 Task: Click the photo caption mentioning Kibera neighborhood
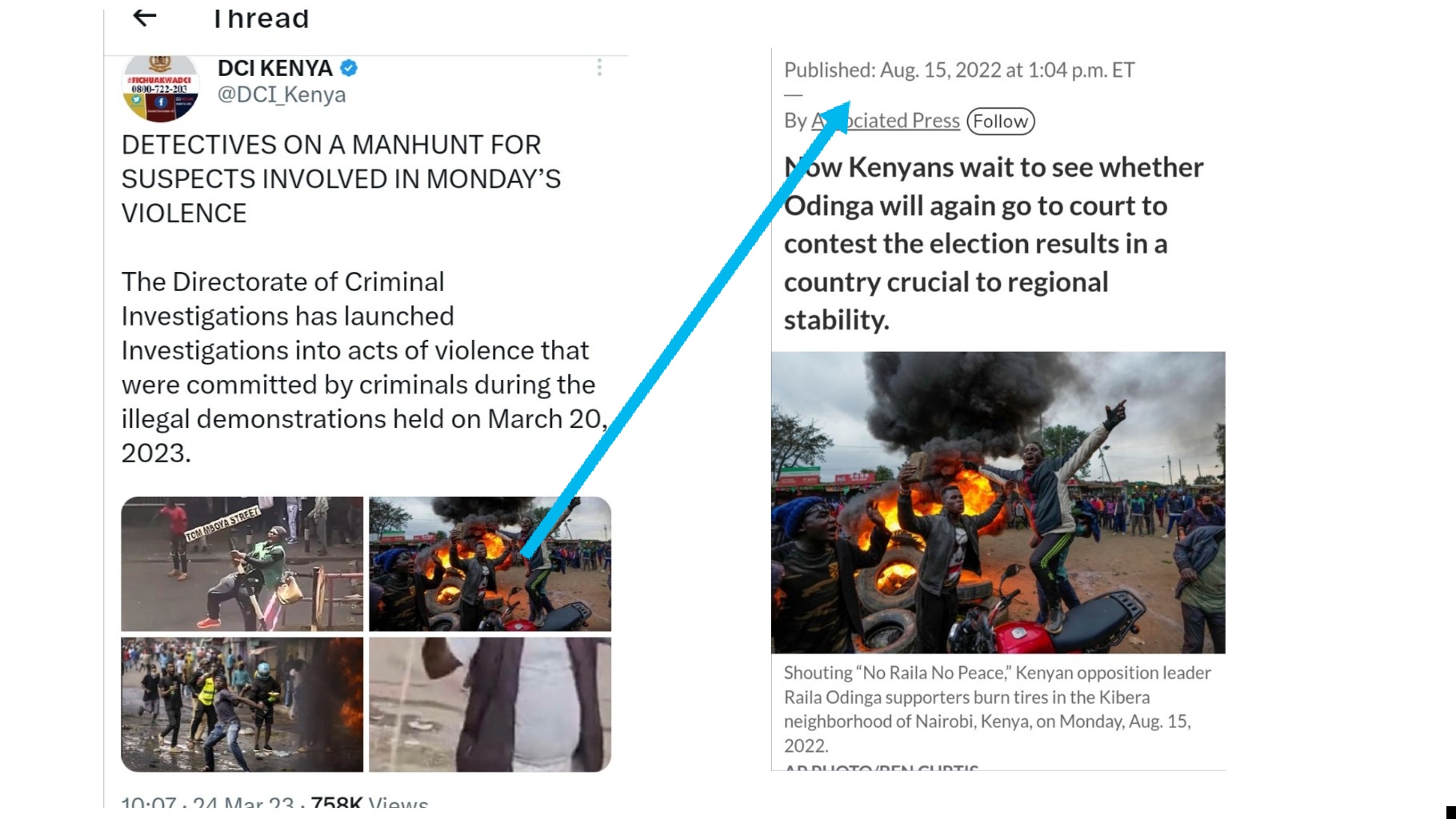[x=998, y=709]
